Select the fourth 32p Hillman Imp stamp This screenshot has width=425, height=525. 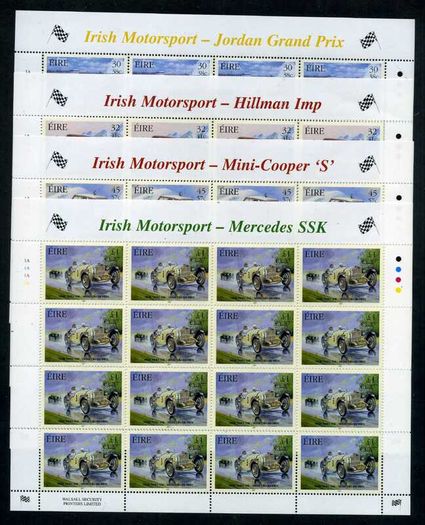click(x=342, y=133)
